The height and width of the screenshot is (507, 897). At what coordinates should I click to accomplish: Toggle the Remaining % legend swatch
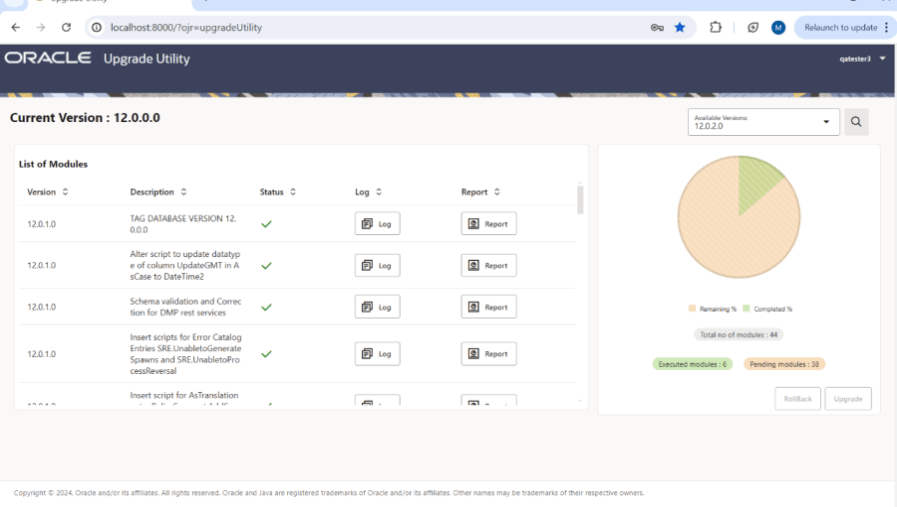pos(692,308)
